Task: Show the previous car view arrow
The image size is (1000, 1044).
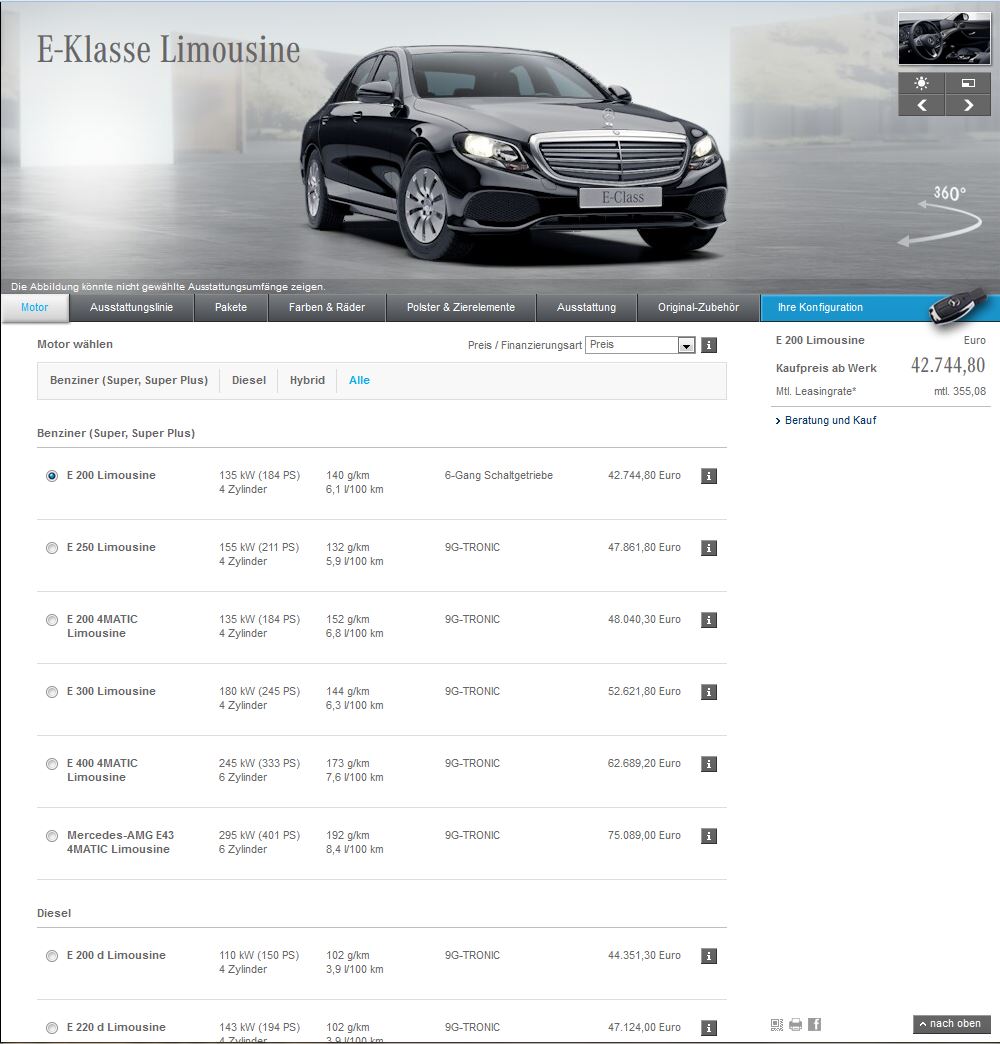Action: point(921,105)
